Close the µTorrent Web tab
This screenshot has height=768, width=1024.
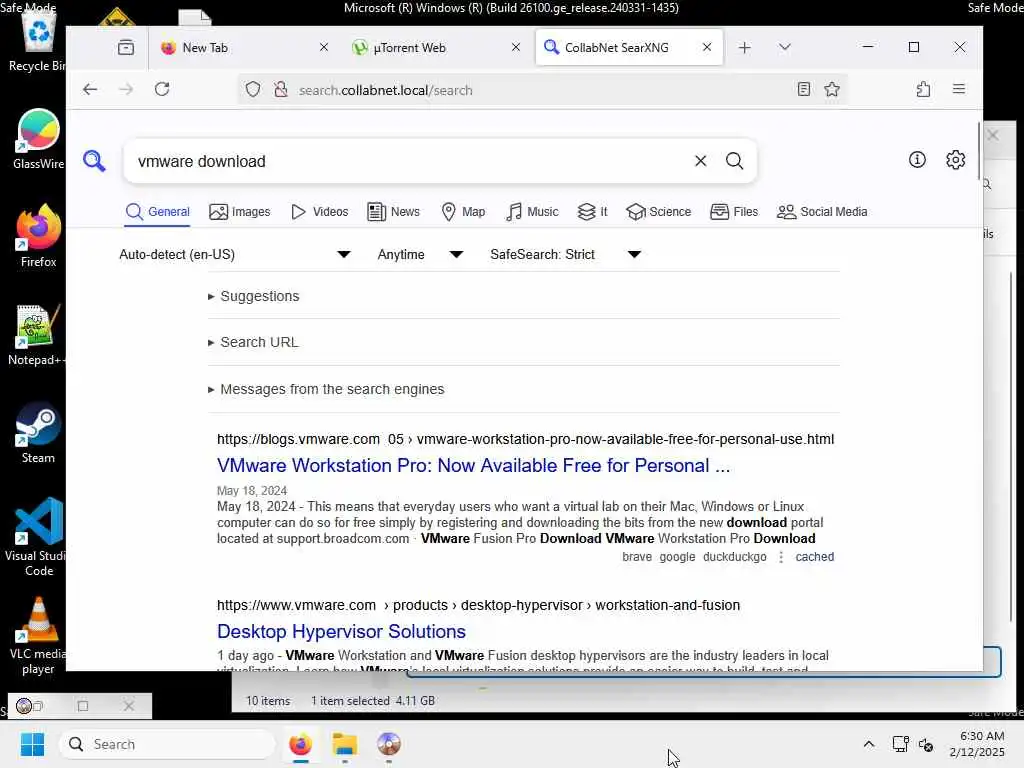coord(516,47)
